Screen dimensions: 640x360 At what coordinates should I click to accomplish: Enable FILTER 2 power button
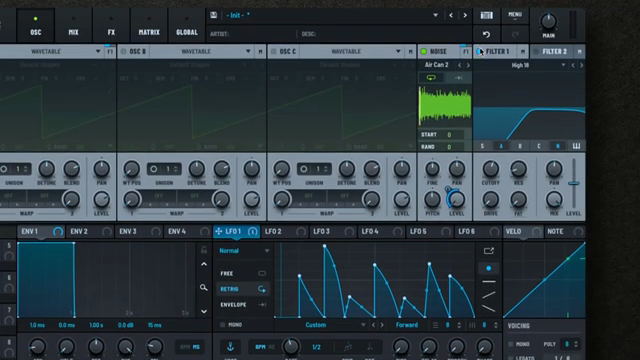(x=536, y=51)
